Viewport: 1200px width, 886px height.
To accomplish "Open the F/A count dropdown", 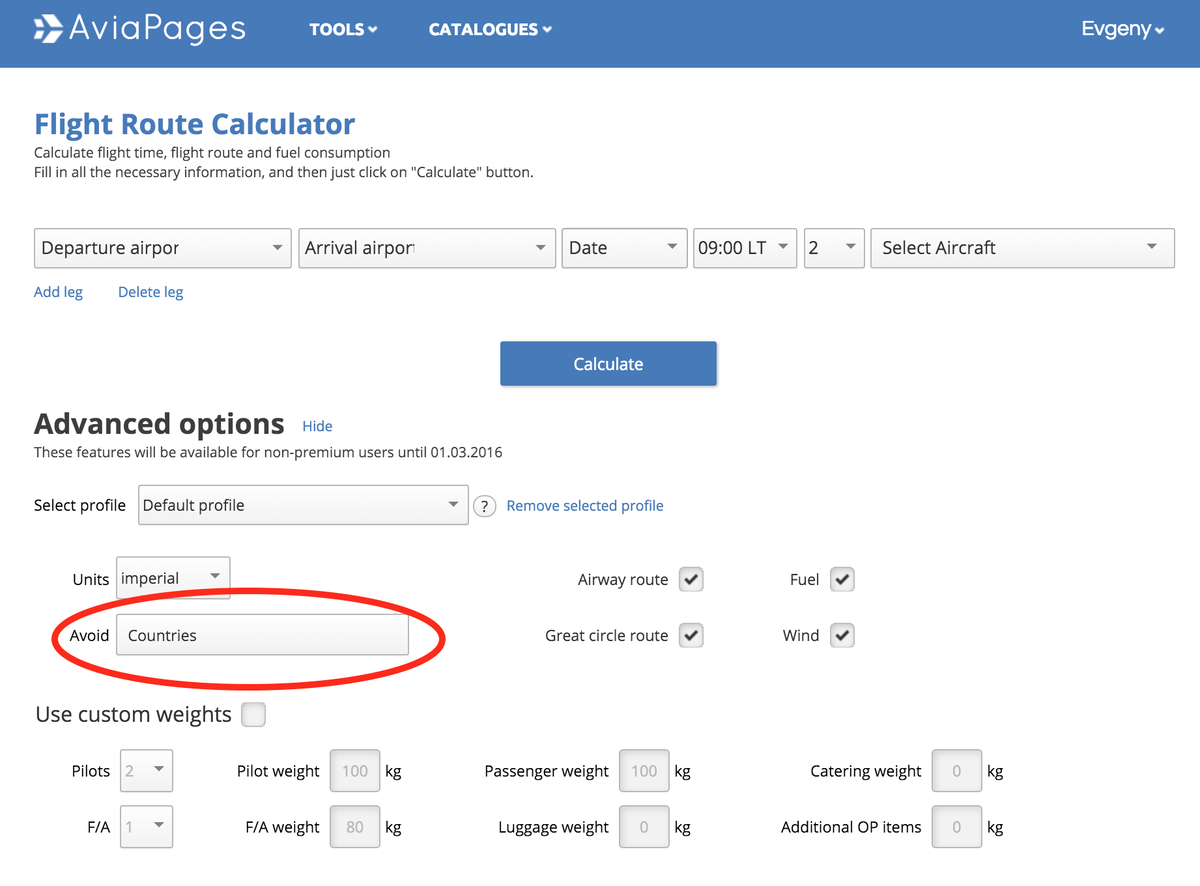I will point(146,827).
